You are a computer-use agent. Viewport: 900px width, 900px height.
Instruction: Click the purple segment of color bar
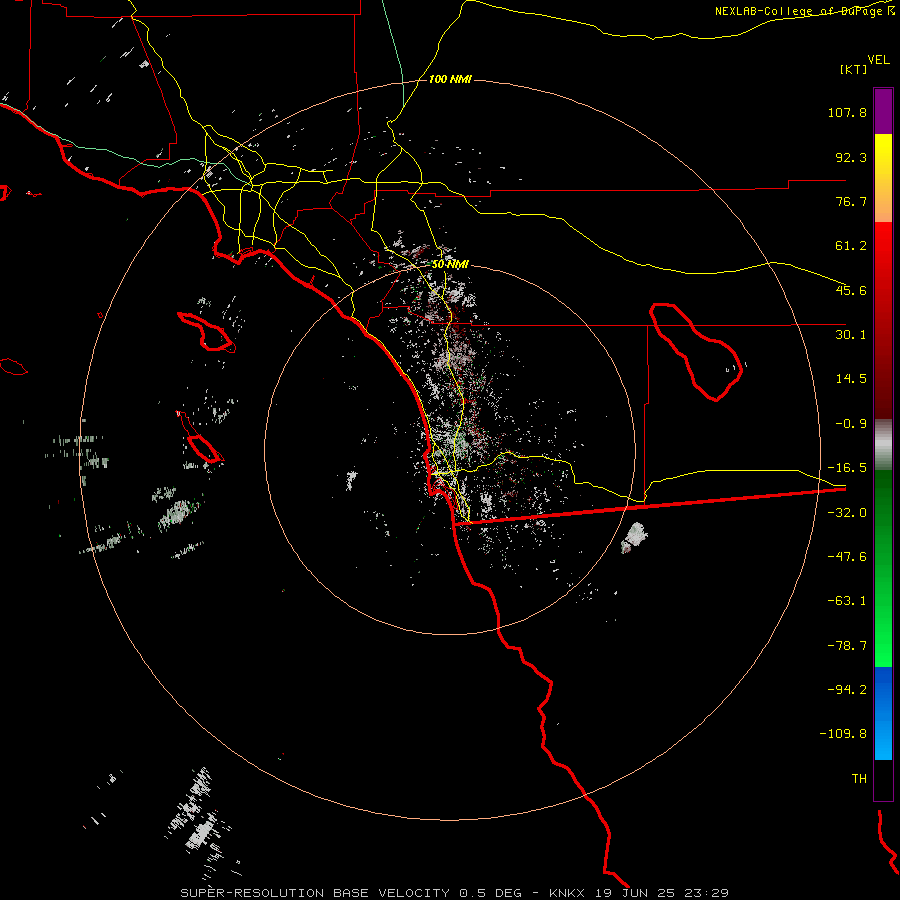(x=883, y=111)
